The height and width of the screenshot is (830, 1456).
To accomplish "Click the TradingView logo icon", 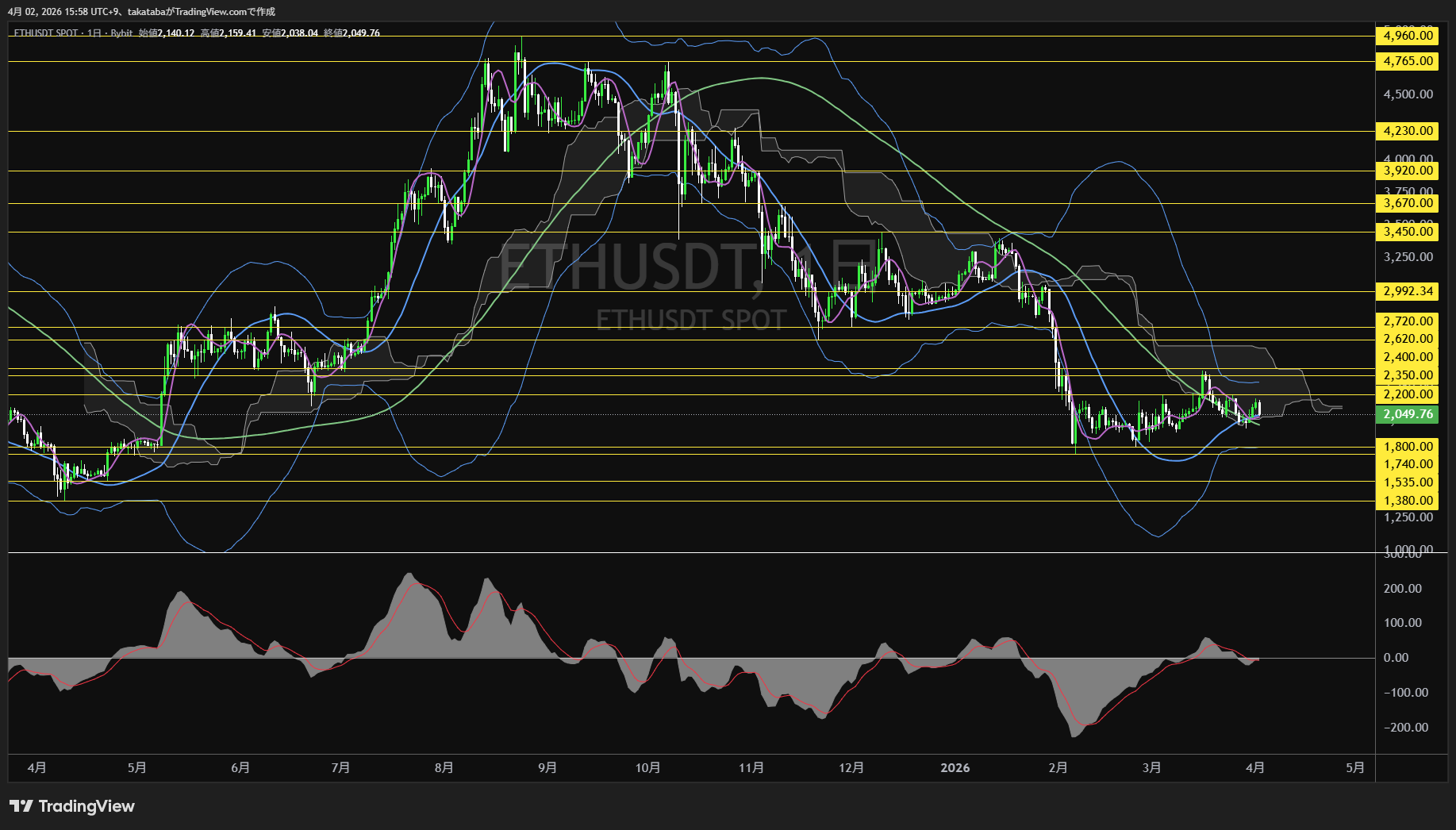I will point(21,806).
